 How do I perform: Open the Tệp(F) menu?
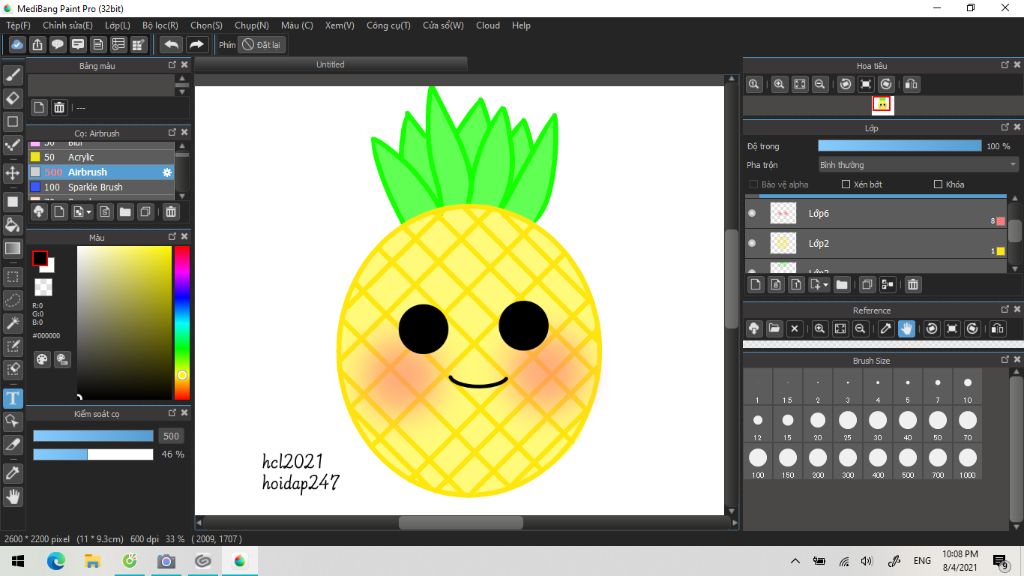[18, 25]
